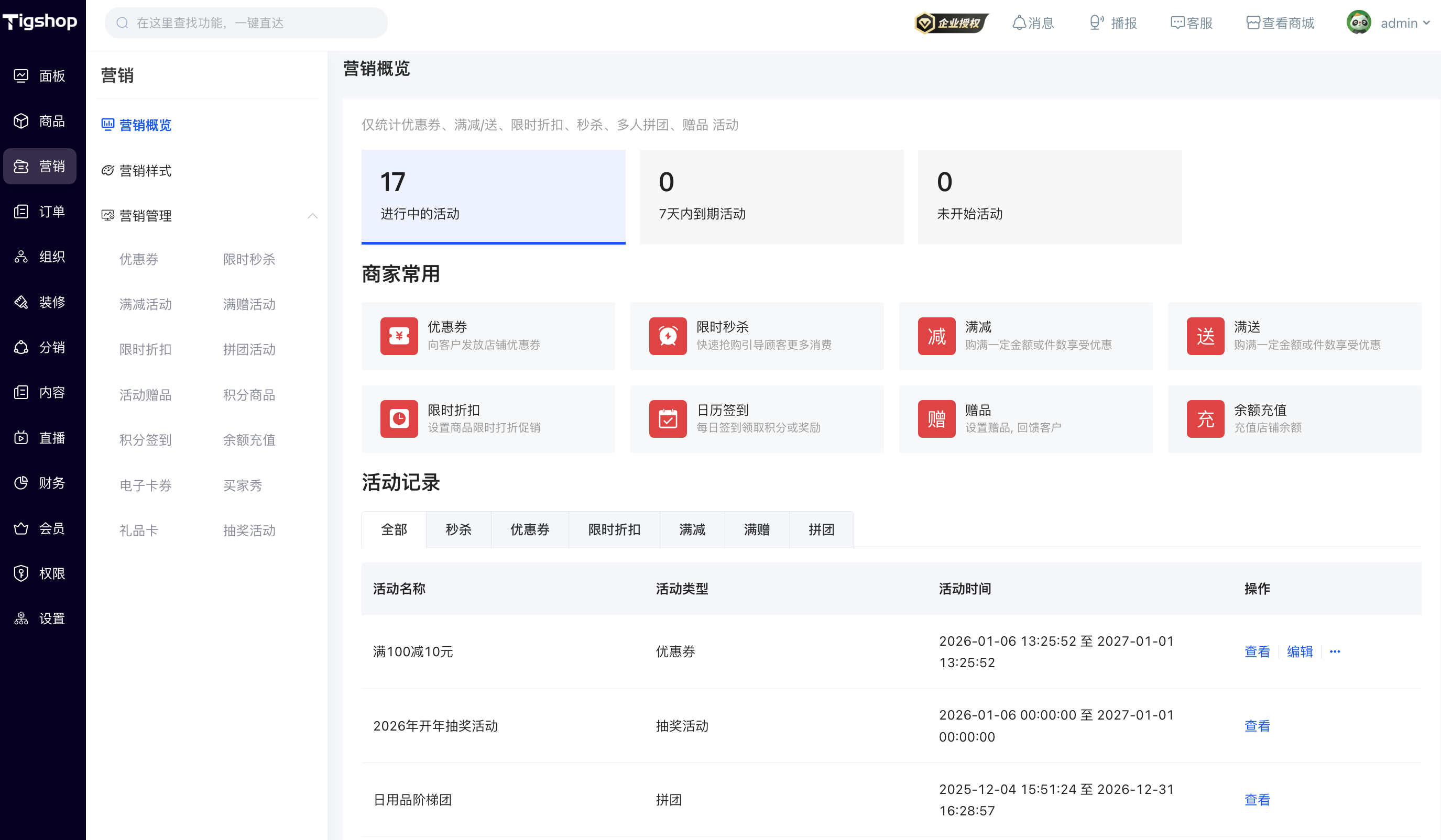Click the red 优惠券 coupon icon
The width and height of the screenshot is (1441, 840).
tap(399, 336)
